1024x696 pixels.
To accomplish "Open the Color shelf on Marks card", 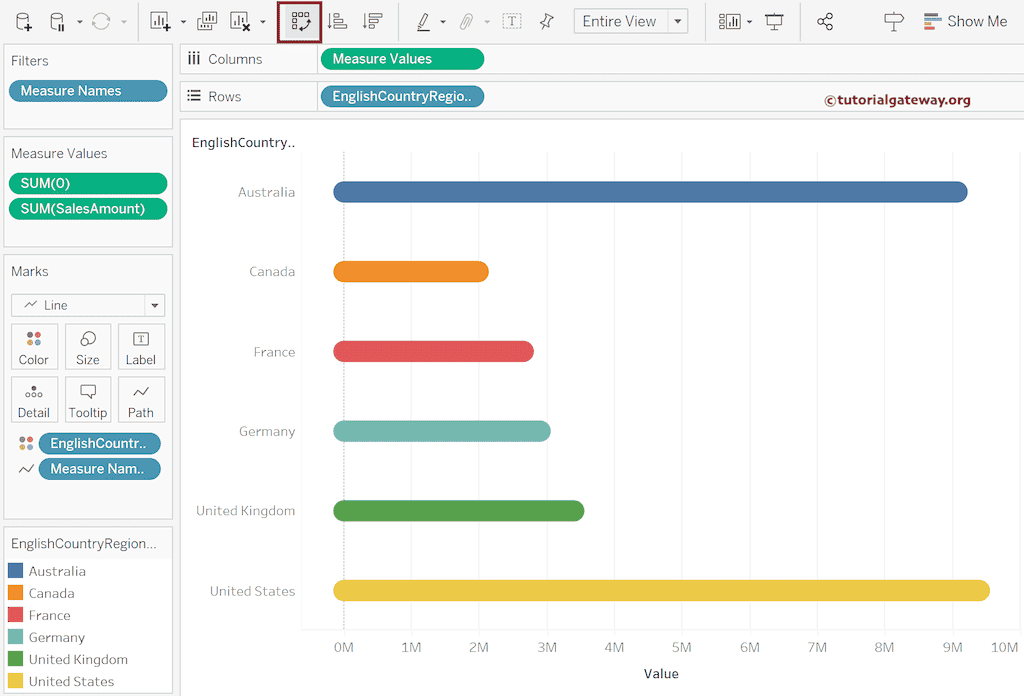I will 34,347.
